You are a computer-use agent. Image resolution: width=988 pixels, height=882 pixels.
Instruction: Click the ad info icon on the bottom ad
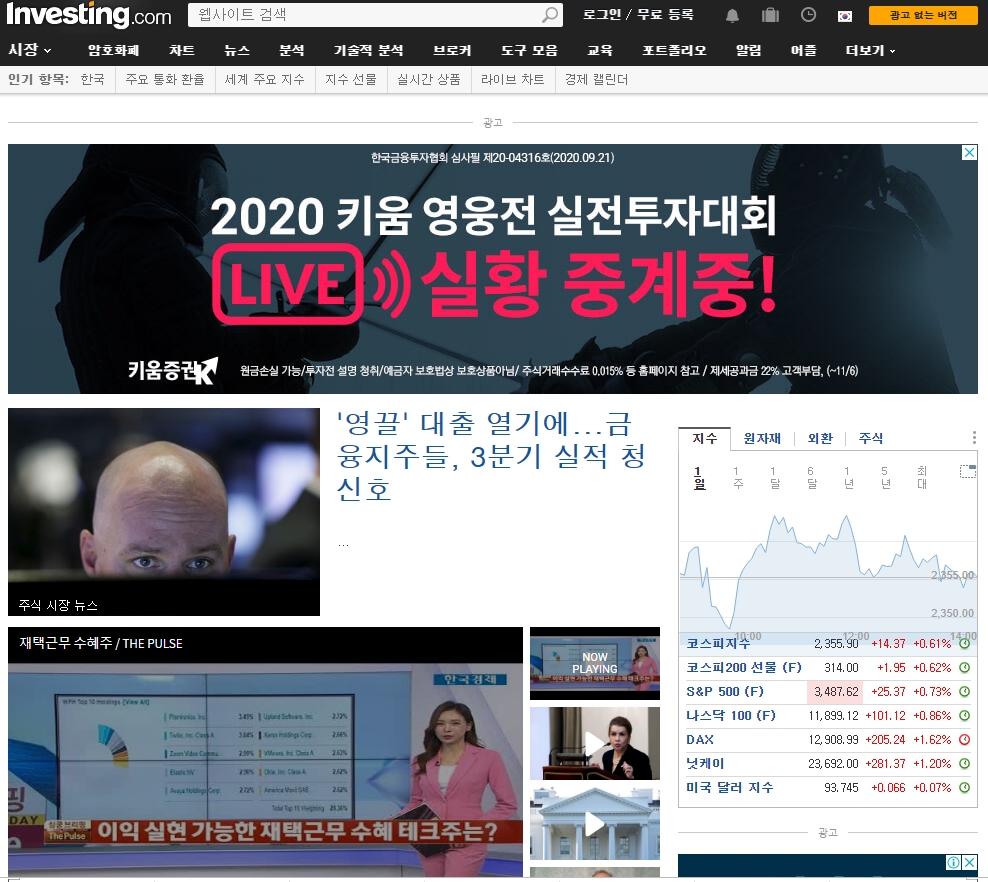[x=954, y=862]
